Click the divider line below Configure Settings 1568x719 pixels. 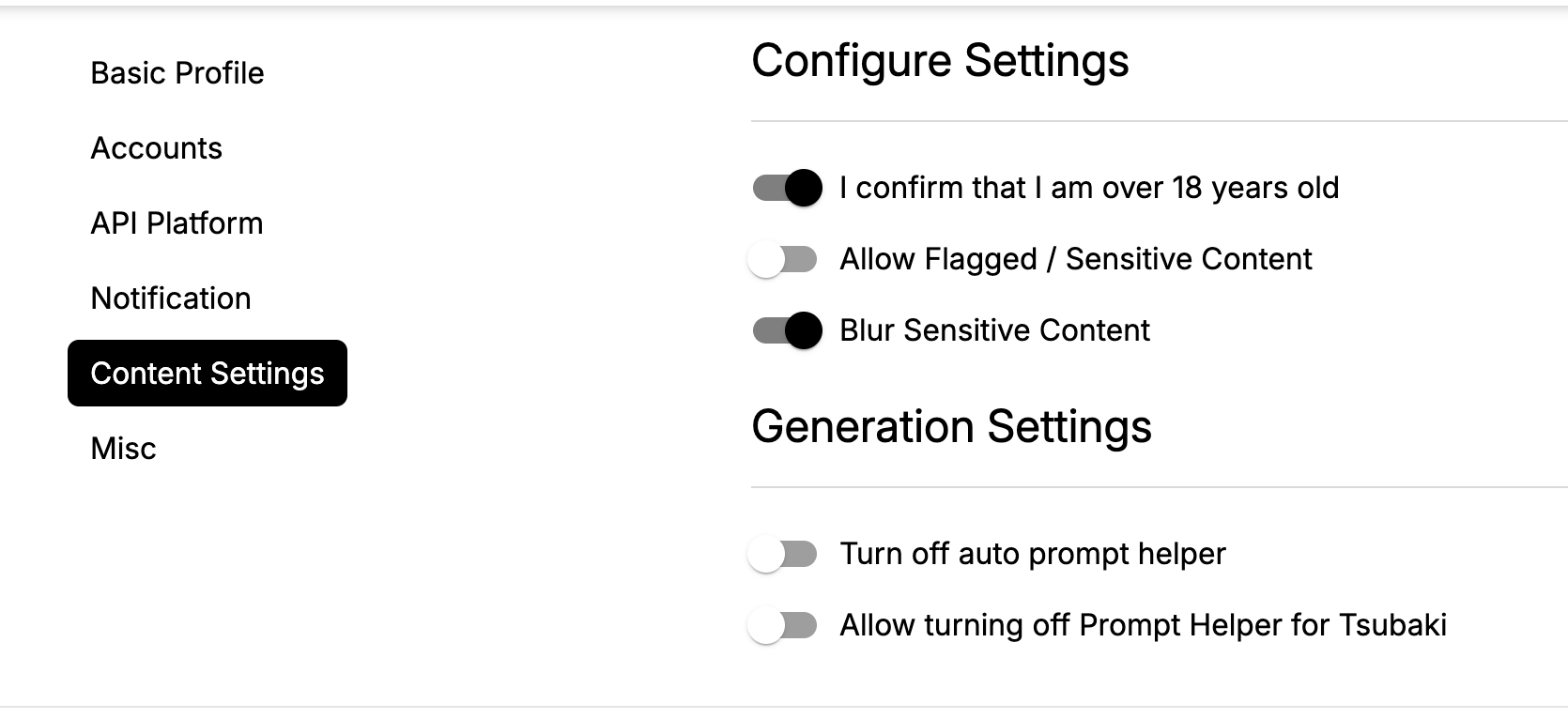pos(1160,121)
